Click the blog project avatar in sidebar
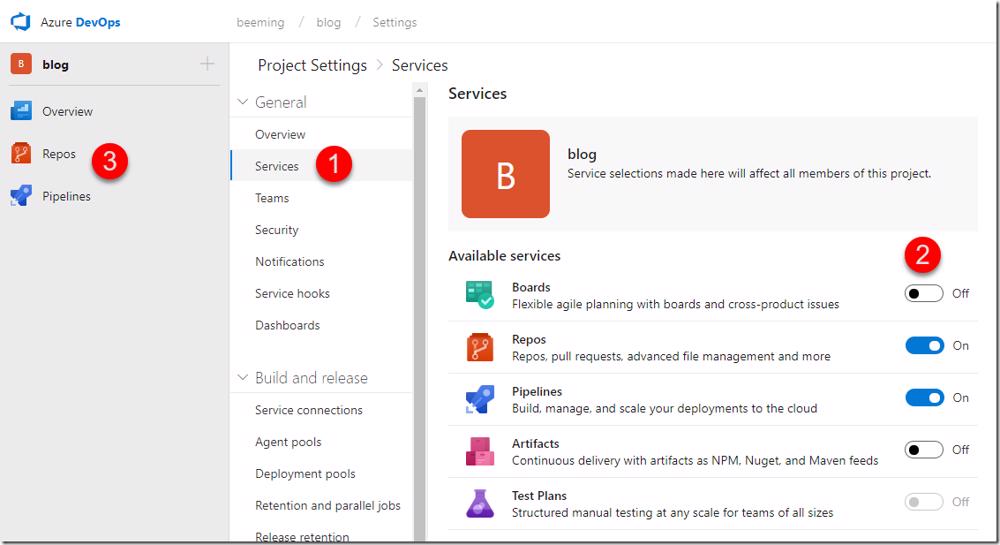This screenshot has height=545, width=1000. tap(21, 64)
